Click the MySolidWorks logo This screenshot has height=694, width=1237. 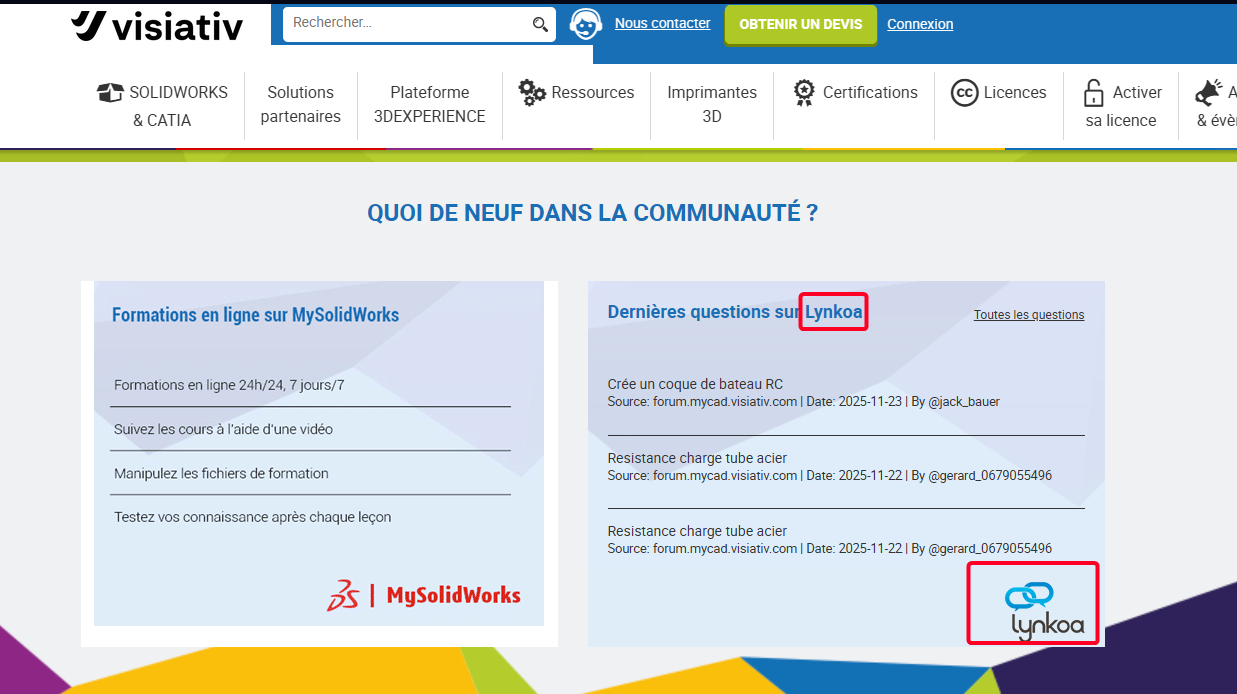[424, 595]
